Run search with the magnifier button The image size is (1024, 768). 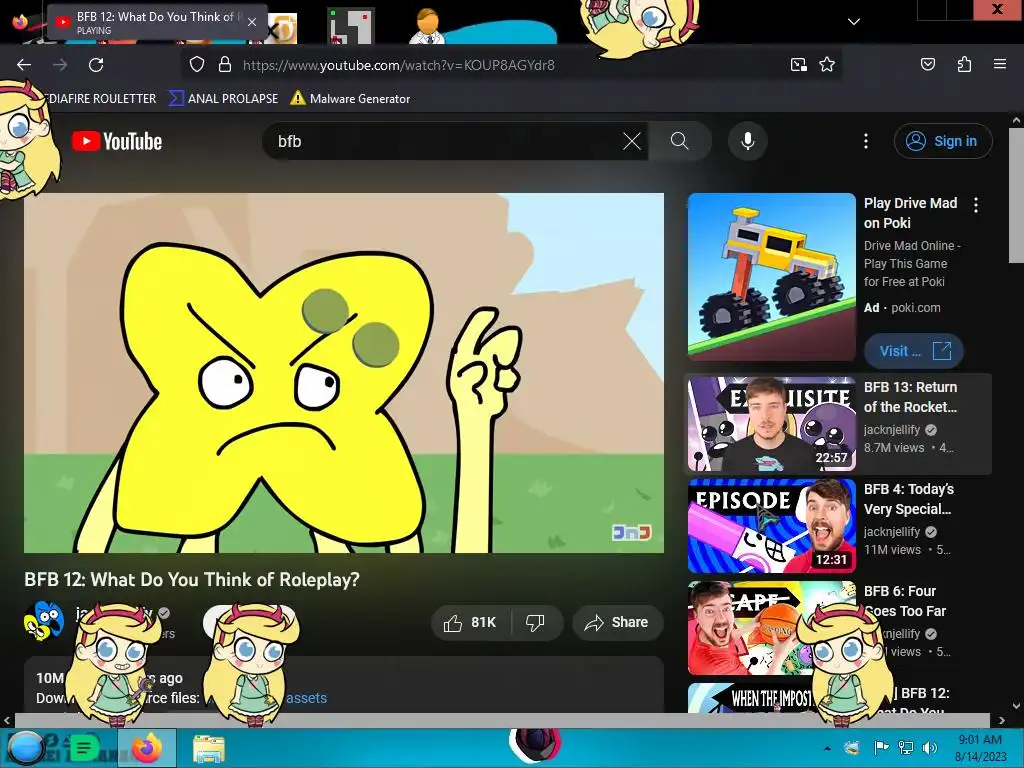tap(679, 141)
